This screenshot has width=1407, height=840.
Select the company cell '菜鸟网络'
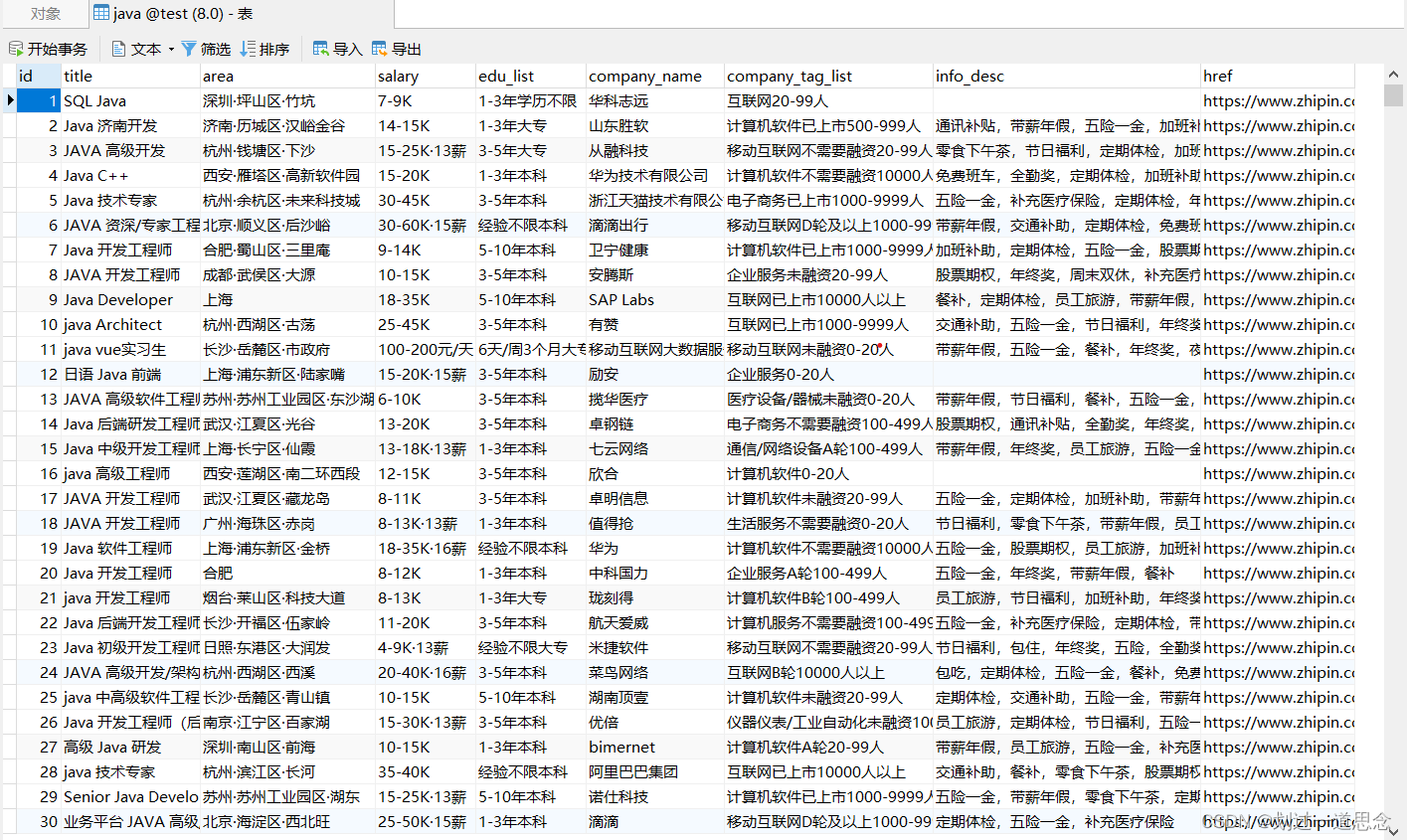click(655, 672)
